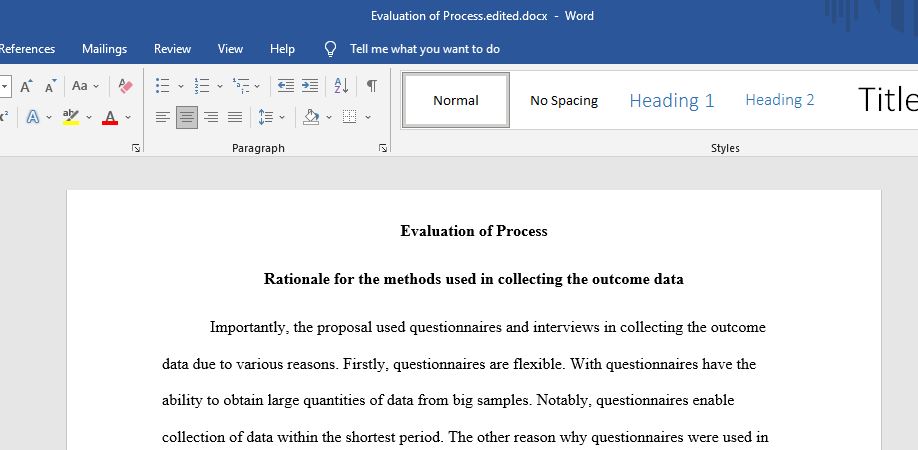Click the Tell Me lightbulb icon
This screenshot has height=450, width=918.
330,49
